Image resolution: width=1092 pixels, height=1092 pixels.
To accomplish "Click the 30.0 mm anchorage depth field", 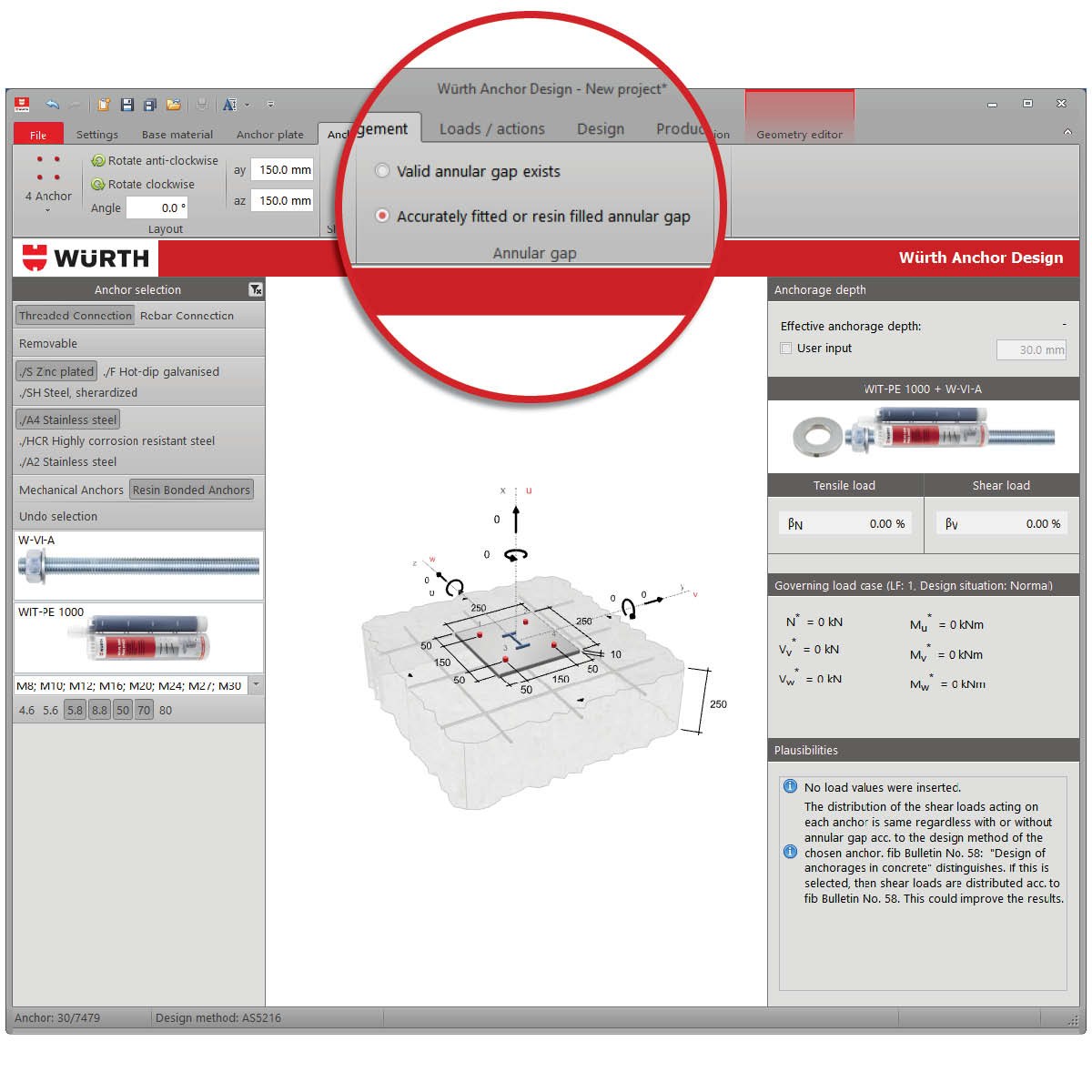I will pos(1031,349).
